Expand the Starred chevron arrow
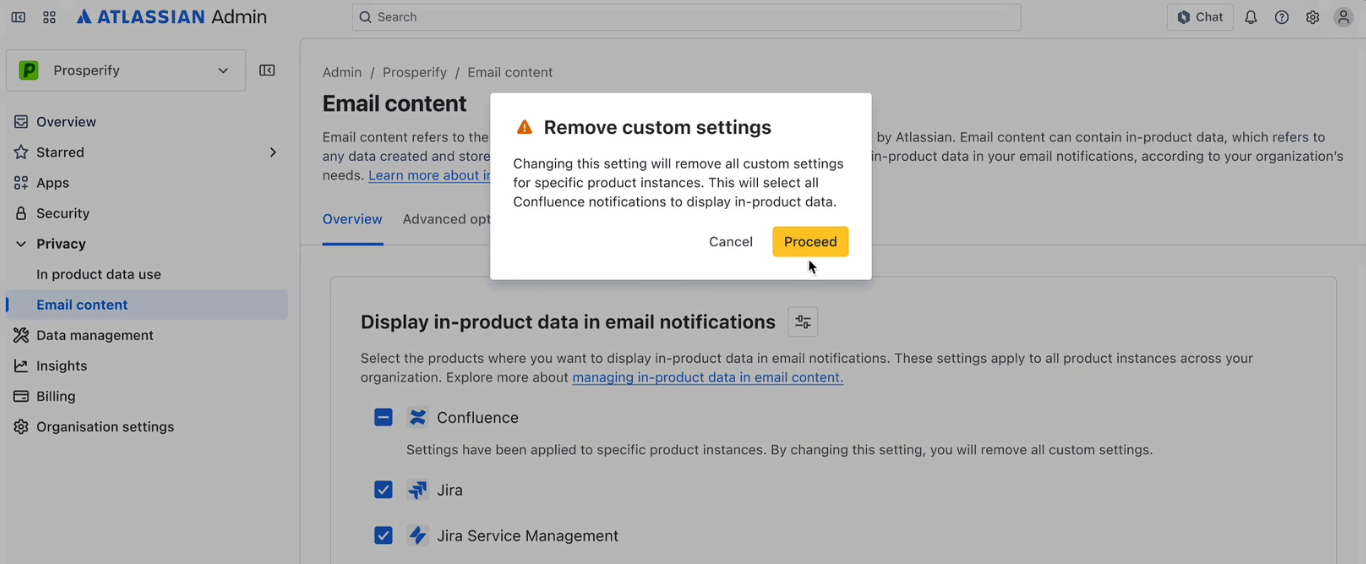This screenshot has height=564, width=1366. (273, 152)
